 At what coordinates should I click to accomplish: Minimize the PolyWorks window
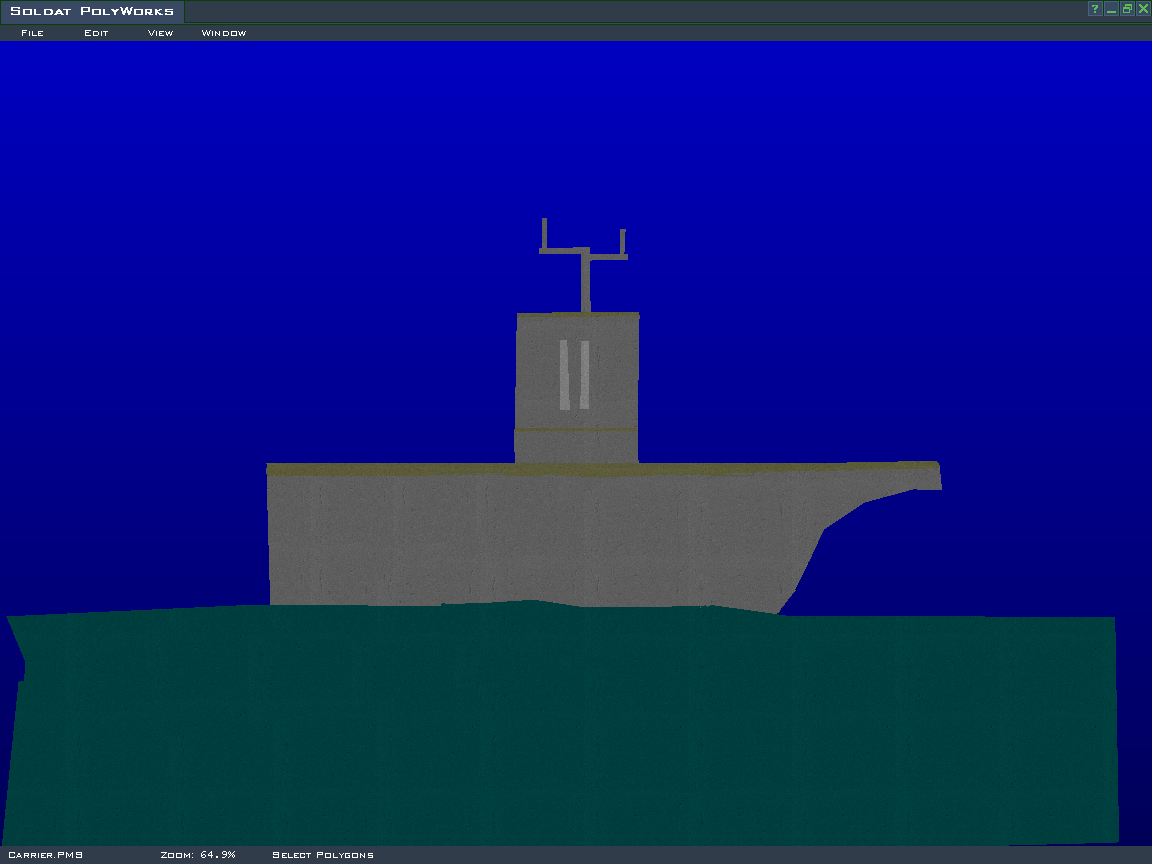coord(1111,9)
